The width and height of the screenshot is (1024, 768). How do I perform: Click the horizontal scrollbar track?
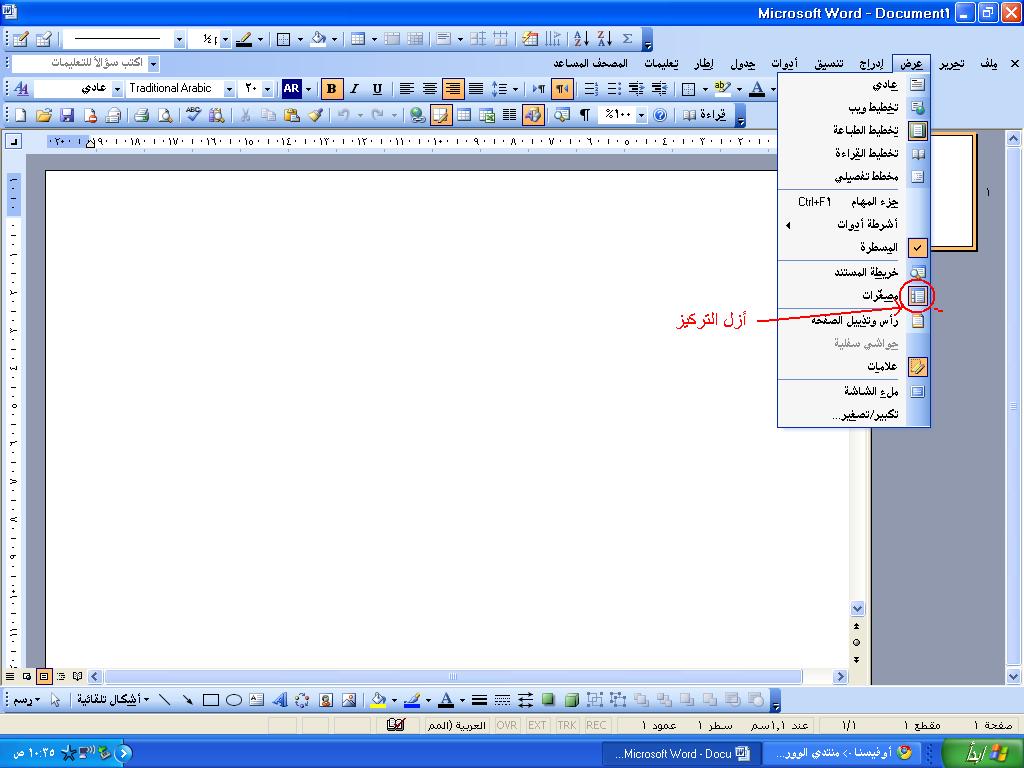tap(453, 677)
